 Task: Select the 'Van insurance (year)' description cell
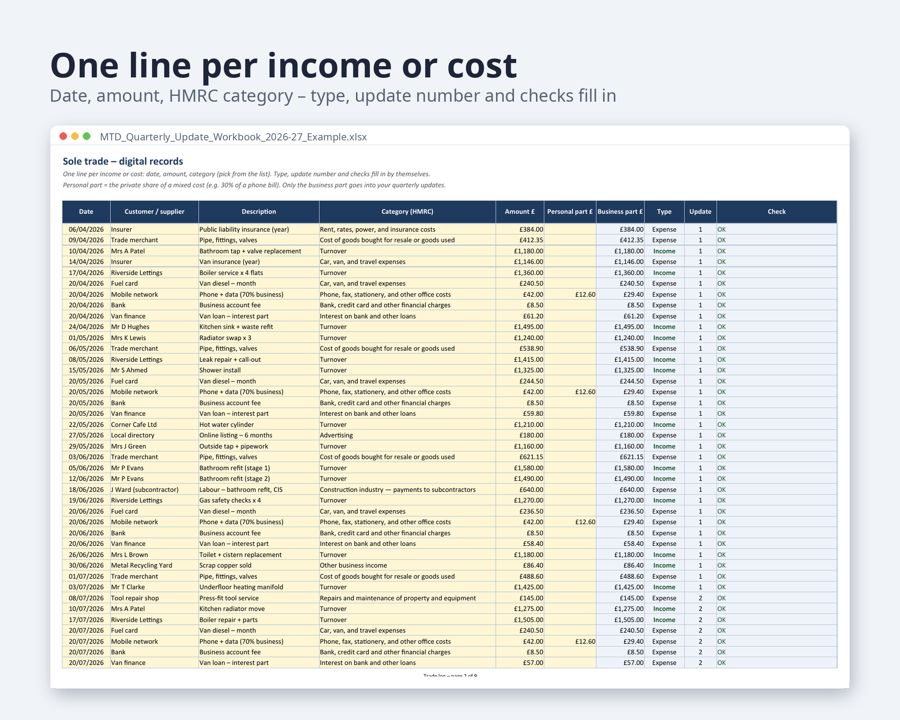[x=259, y=262]
